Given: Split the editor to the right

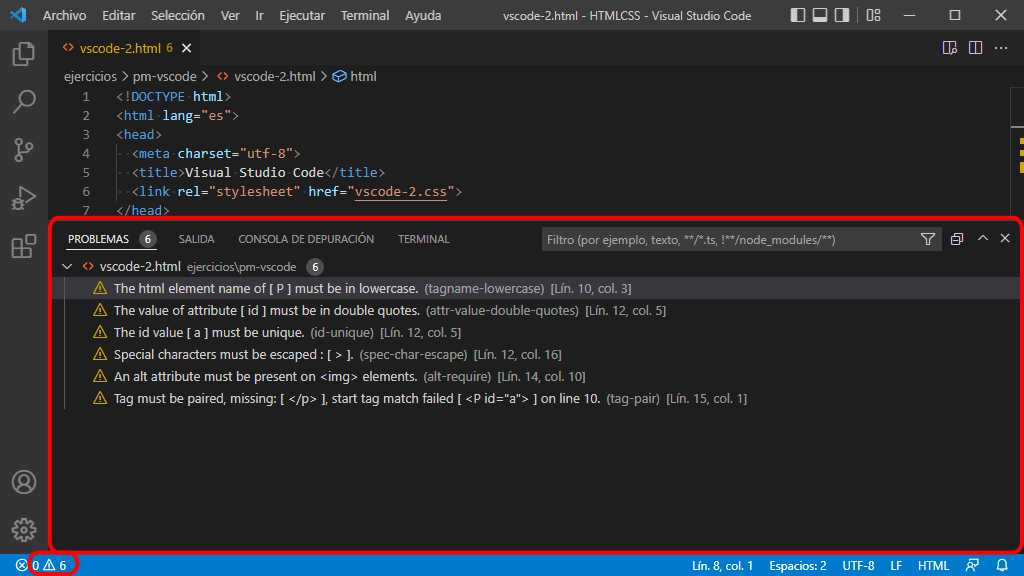Looking at the screenshot, I should [x=975, y=48].
